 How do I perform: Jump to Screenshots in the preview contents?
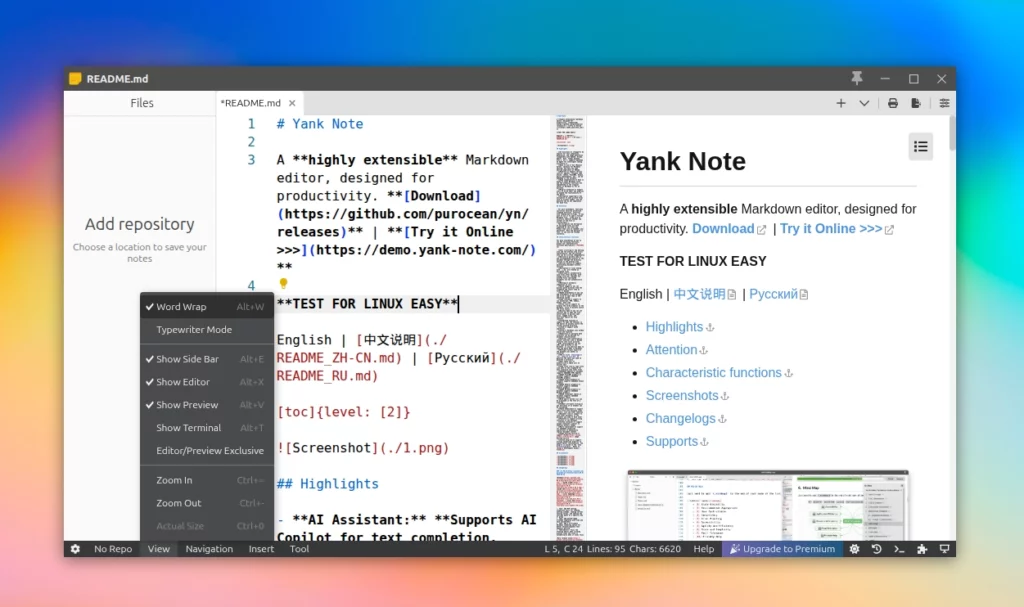tap(682, 395)
